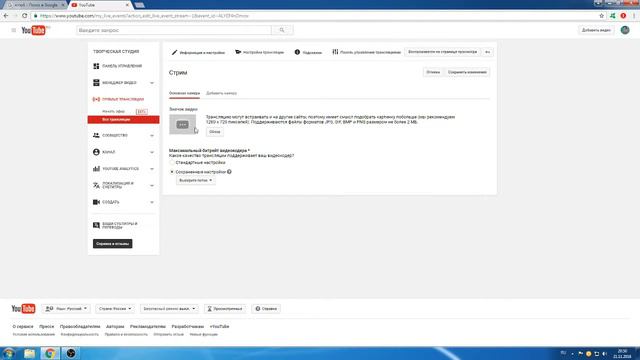Open the Создать section in sidebar
This screenshot has width=640, height=360.
(111, 202)
